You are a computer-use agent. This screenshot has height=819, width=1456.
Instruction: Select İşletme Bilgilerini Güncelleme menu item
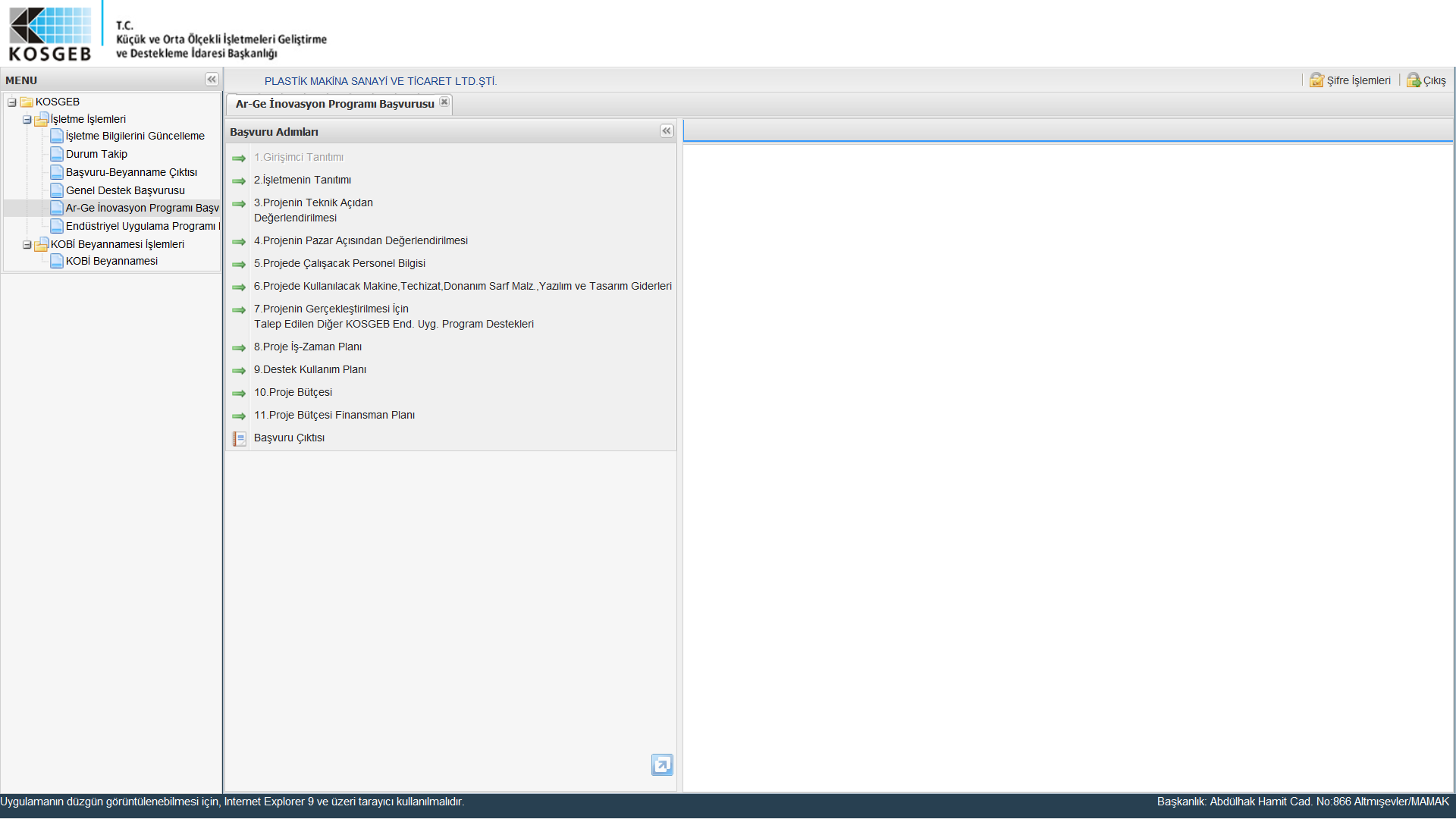(135, 135)
